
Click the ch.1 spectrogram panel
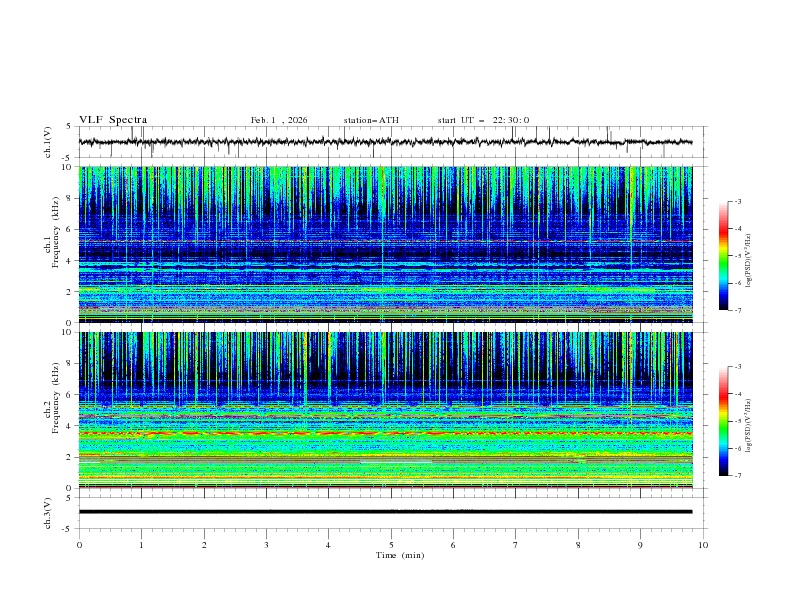click(x=385, y=244)
